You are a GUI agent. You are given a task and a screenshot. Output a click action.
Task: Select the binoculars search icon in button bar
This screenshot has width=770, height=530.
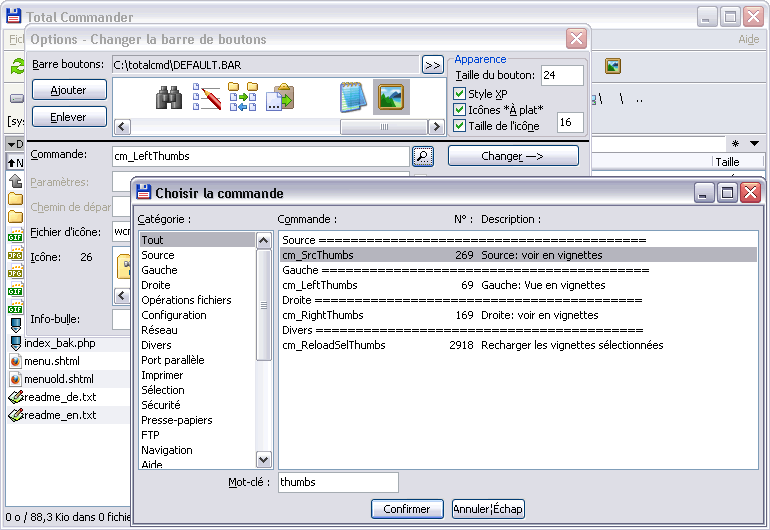(168, 97)
